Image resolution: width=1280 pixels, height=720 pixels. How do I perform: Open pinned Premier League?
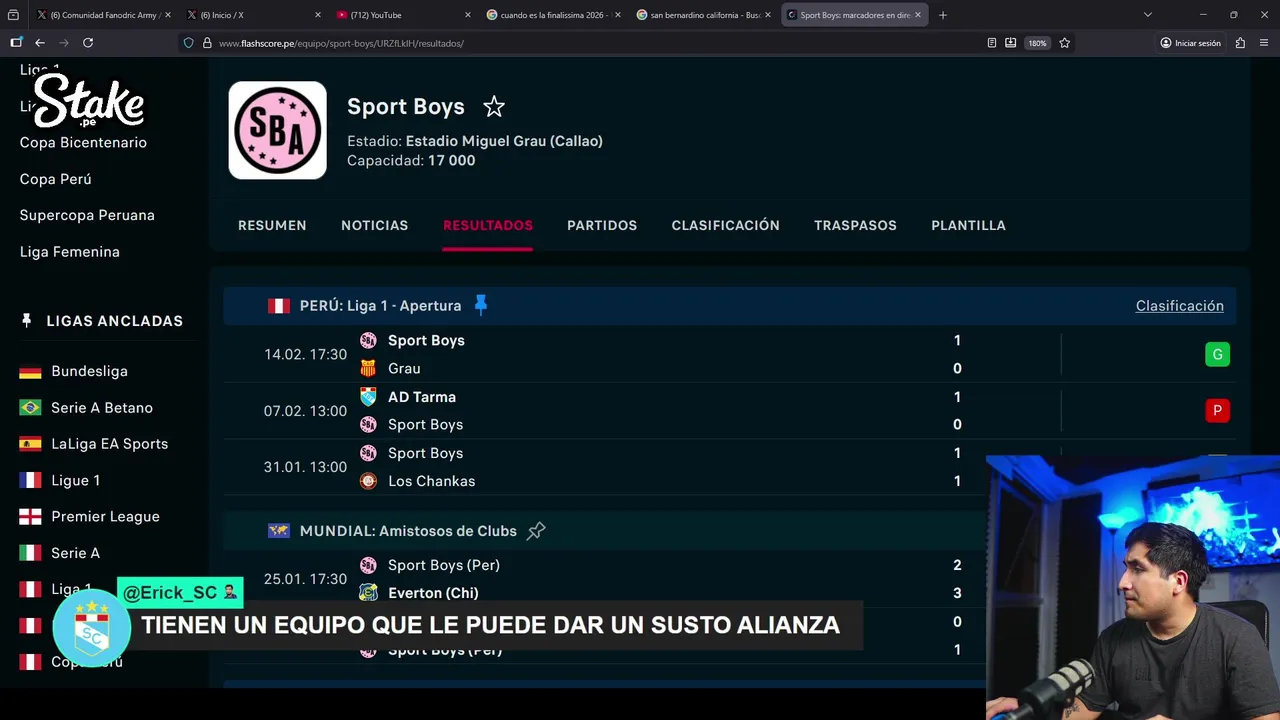[x=105, y=516]
